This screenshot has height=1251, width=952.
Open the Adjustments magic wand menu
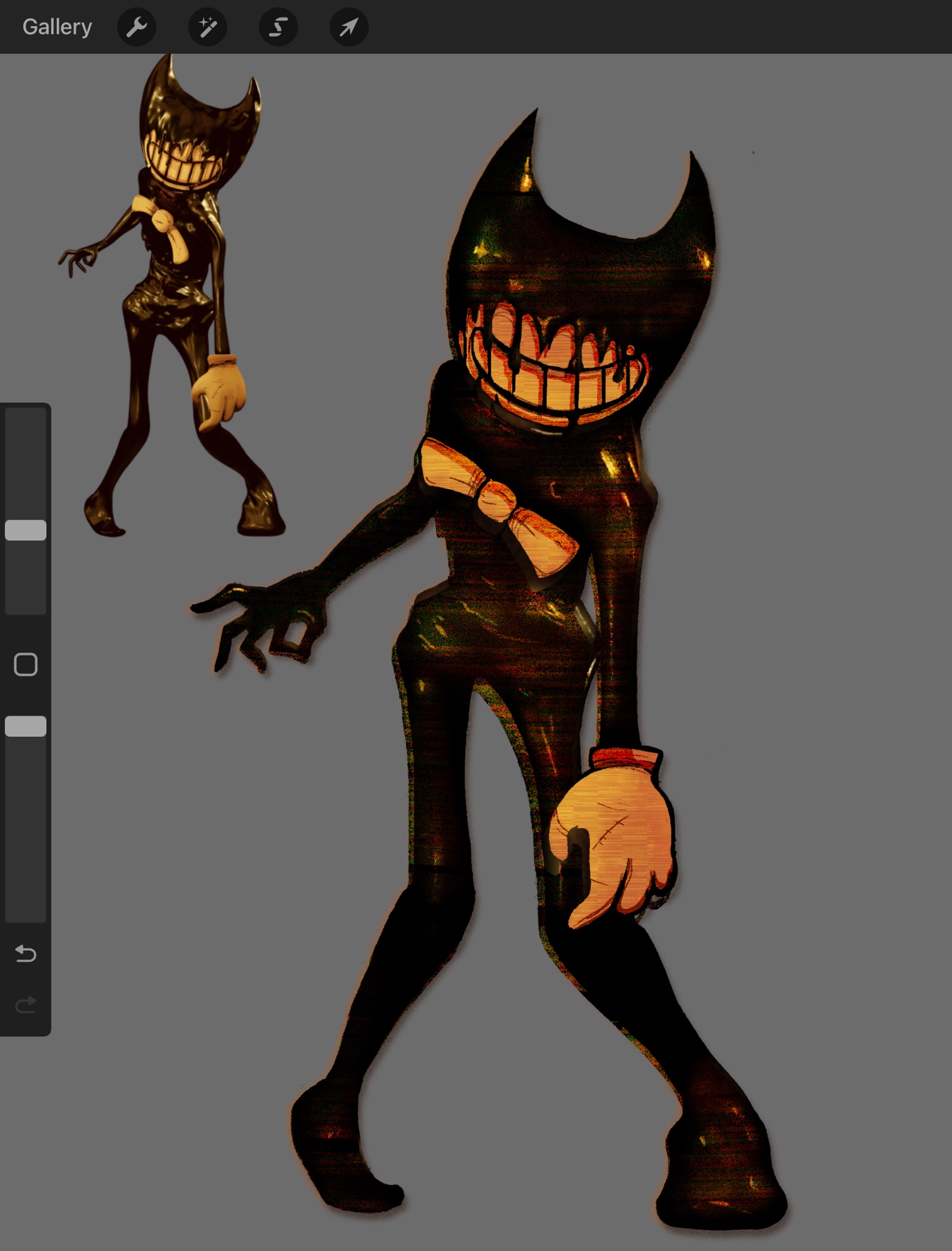[x=207, y=27]
